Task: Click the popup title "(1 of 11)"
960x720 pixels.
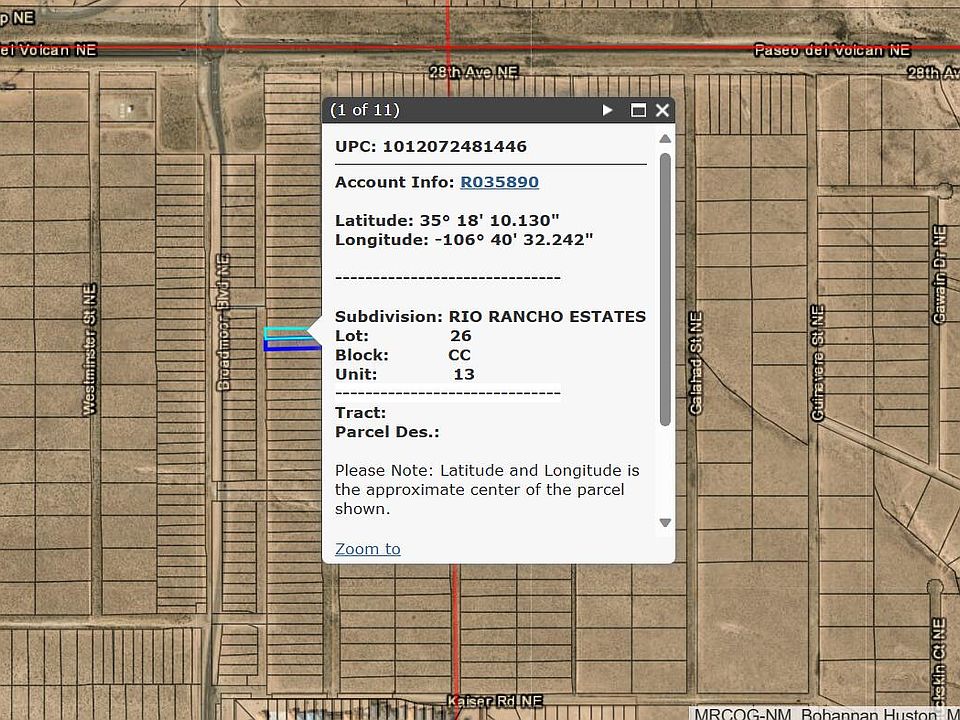Action: click(365, 110)
